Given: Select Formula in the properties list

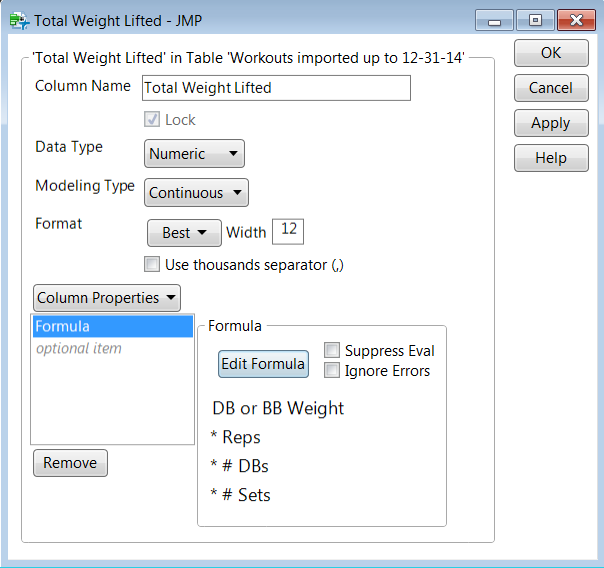Looking at the screenshot, I should click(112, 327).
